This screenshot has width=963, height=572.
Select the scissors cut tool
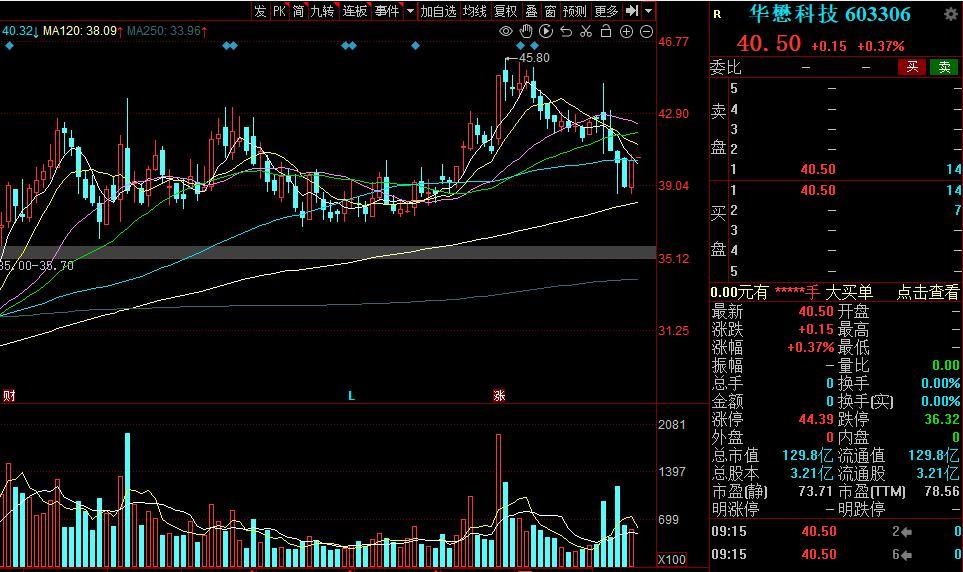[x=586, y=31]
